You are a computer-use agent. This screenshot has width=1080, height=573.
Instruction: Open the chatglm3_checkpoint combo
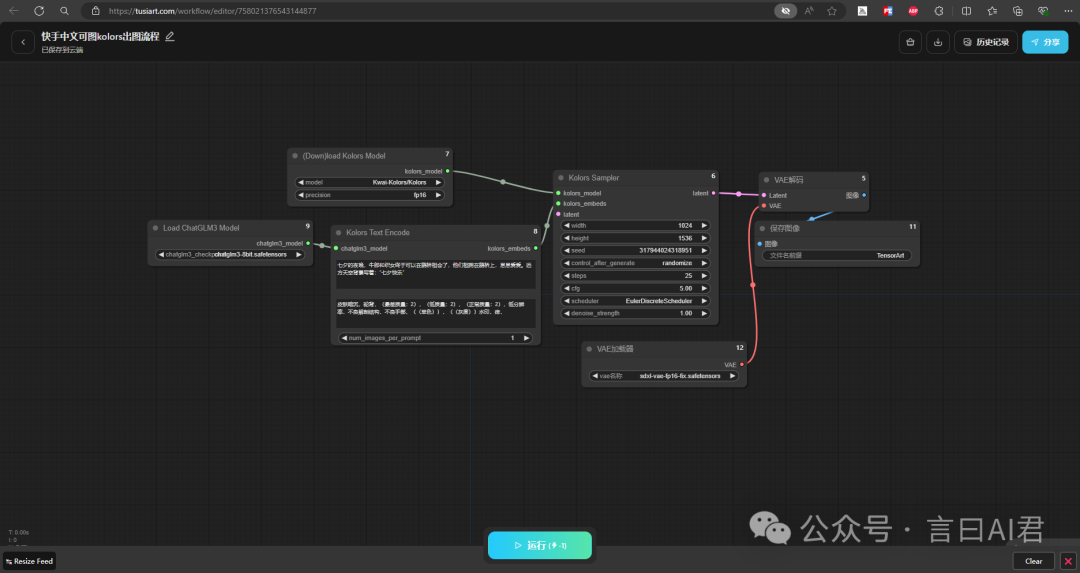pos(230,254)
